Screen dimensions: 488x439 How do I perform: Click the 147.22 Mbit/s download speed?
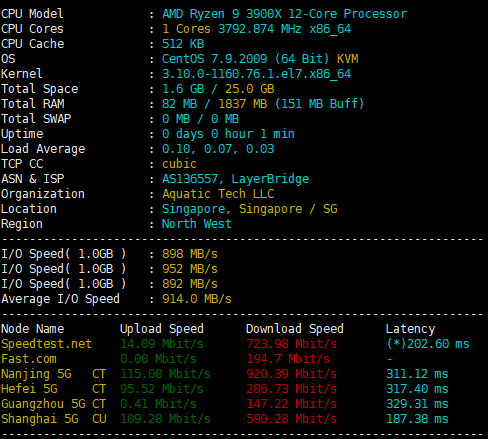291,404
